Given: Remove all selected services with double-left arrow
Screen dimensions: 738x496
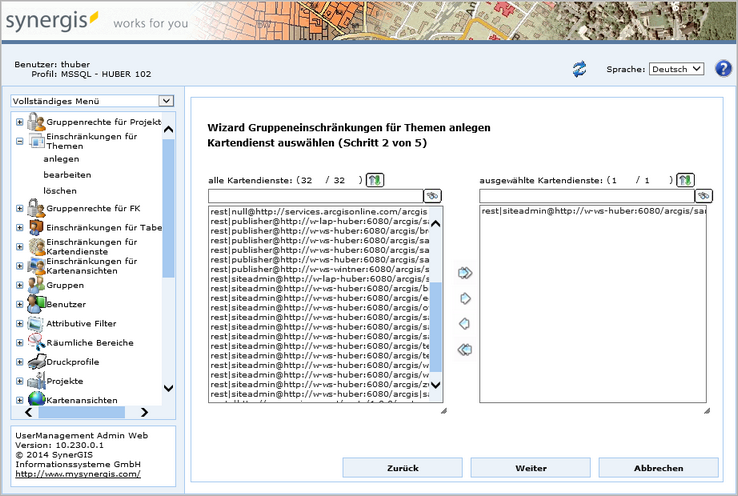Looking at the screenshot, I should (464, 349).
